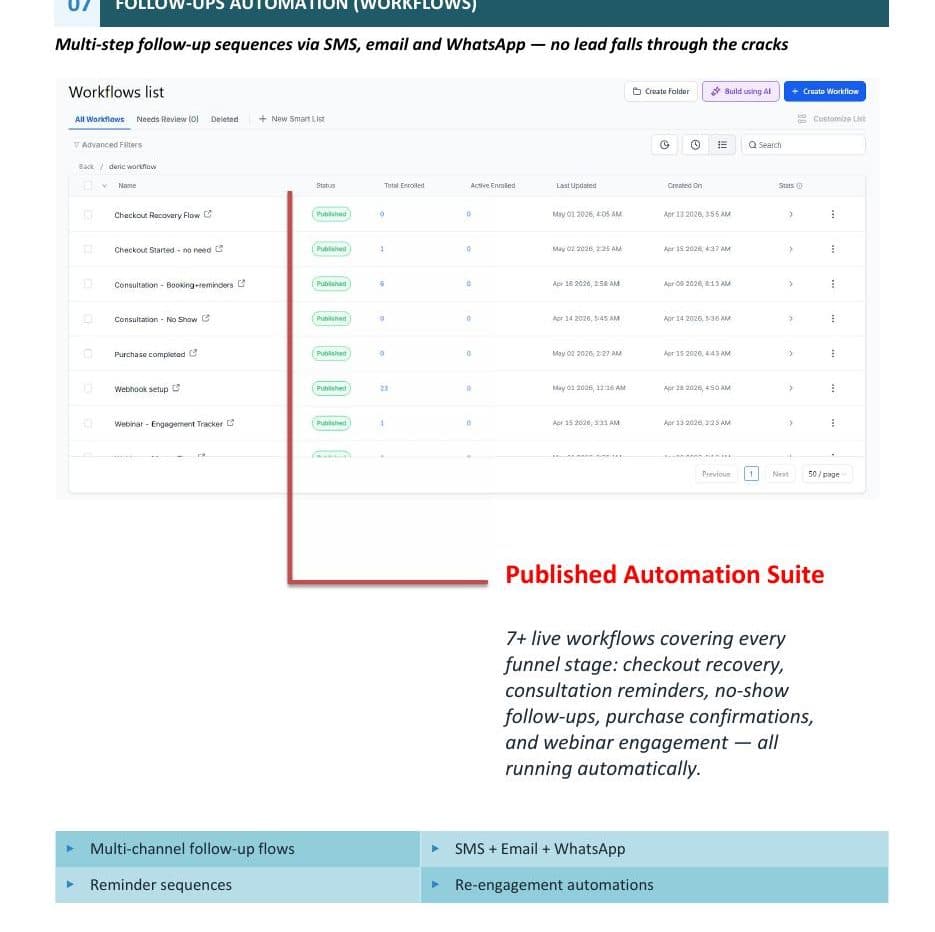The width and height of the screenshot is (935, 932).
Task: Expand stats chevron for Checkout Recovery Flow
Action: 791,214
